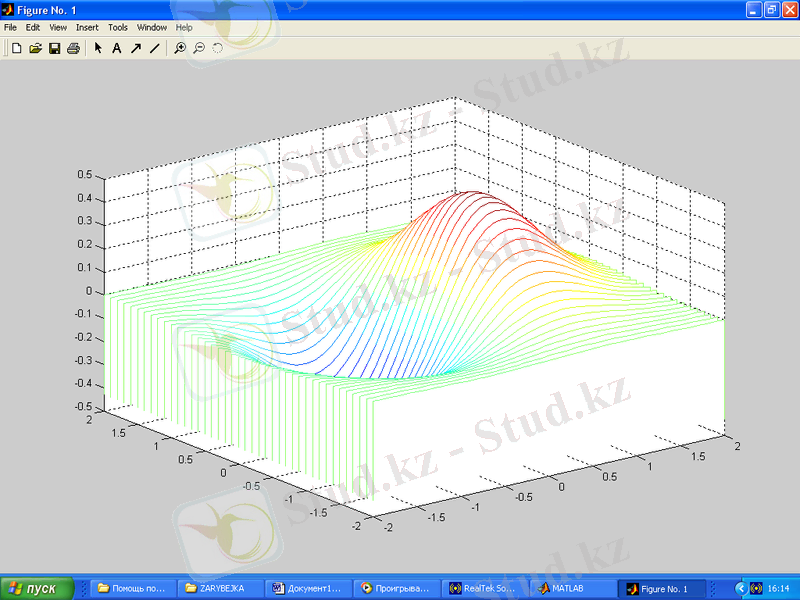Click the 16:14 clock in the tray

tap(779, 589)
